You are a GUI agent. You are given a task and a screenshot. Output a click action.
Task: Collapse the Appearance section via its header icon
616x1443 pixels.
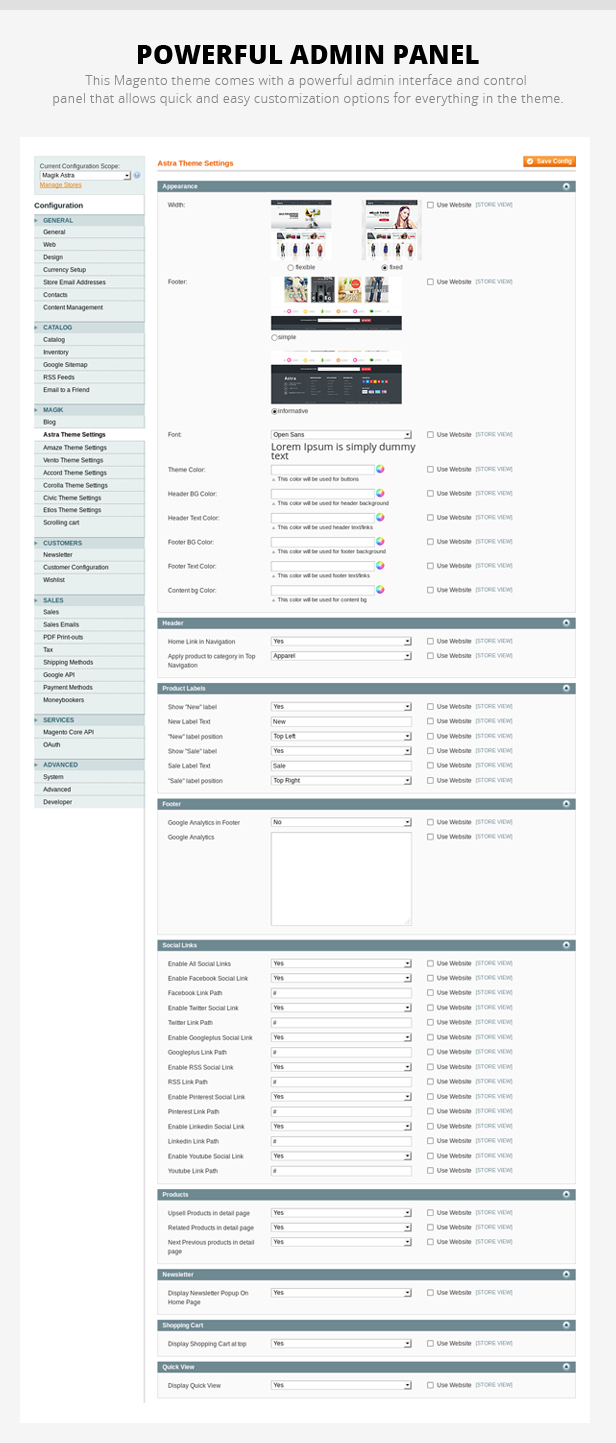[x=567, y=186]
